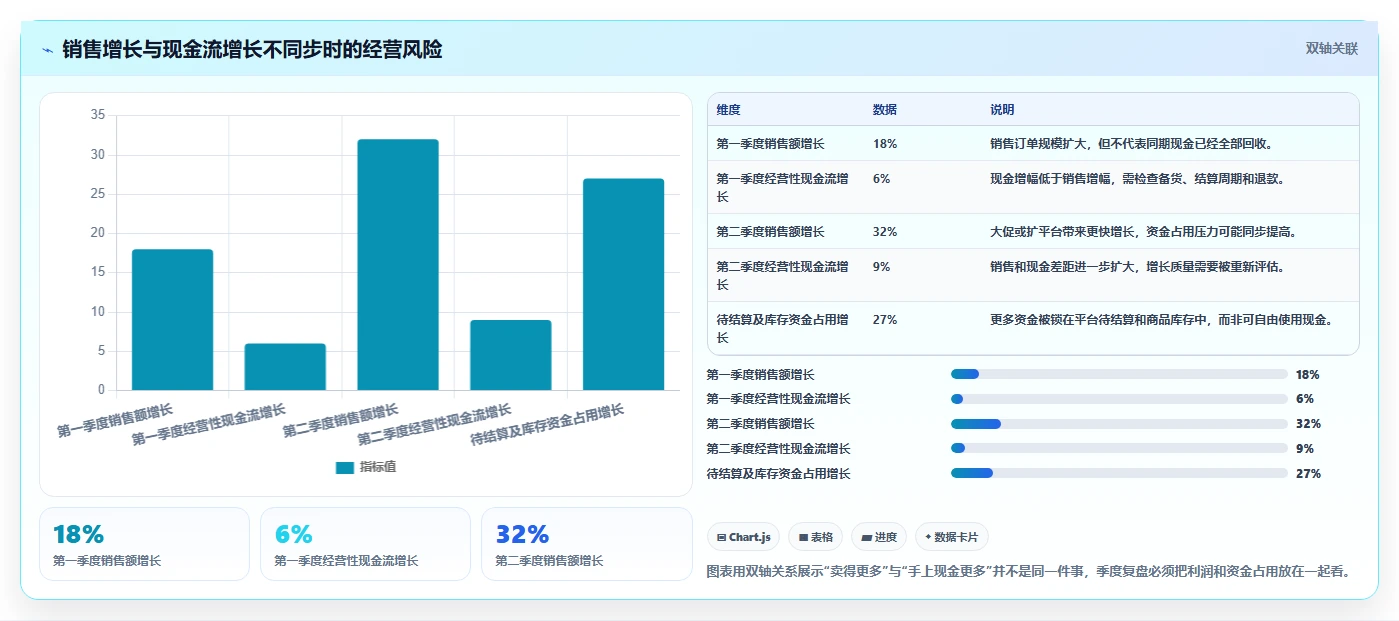The height and width of the screenshot is (621, 1399).
Task: Click the 维度 column header
Action: [729, 110]
